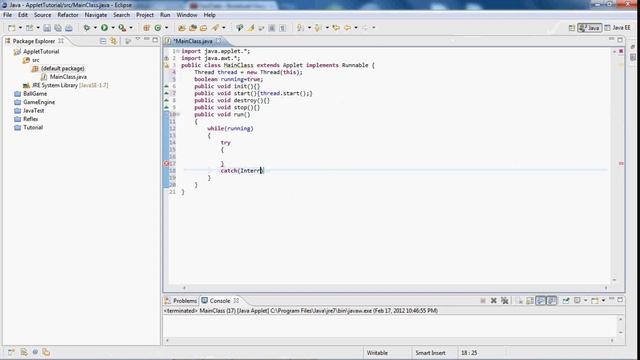Toggle Link with Editor in Package Explorer

coord(113,41)
